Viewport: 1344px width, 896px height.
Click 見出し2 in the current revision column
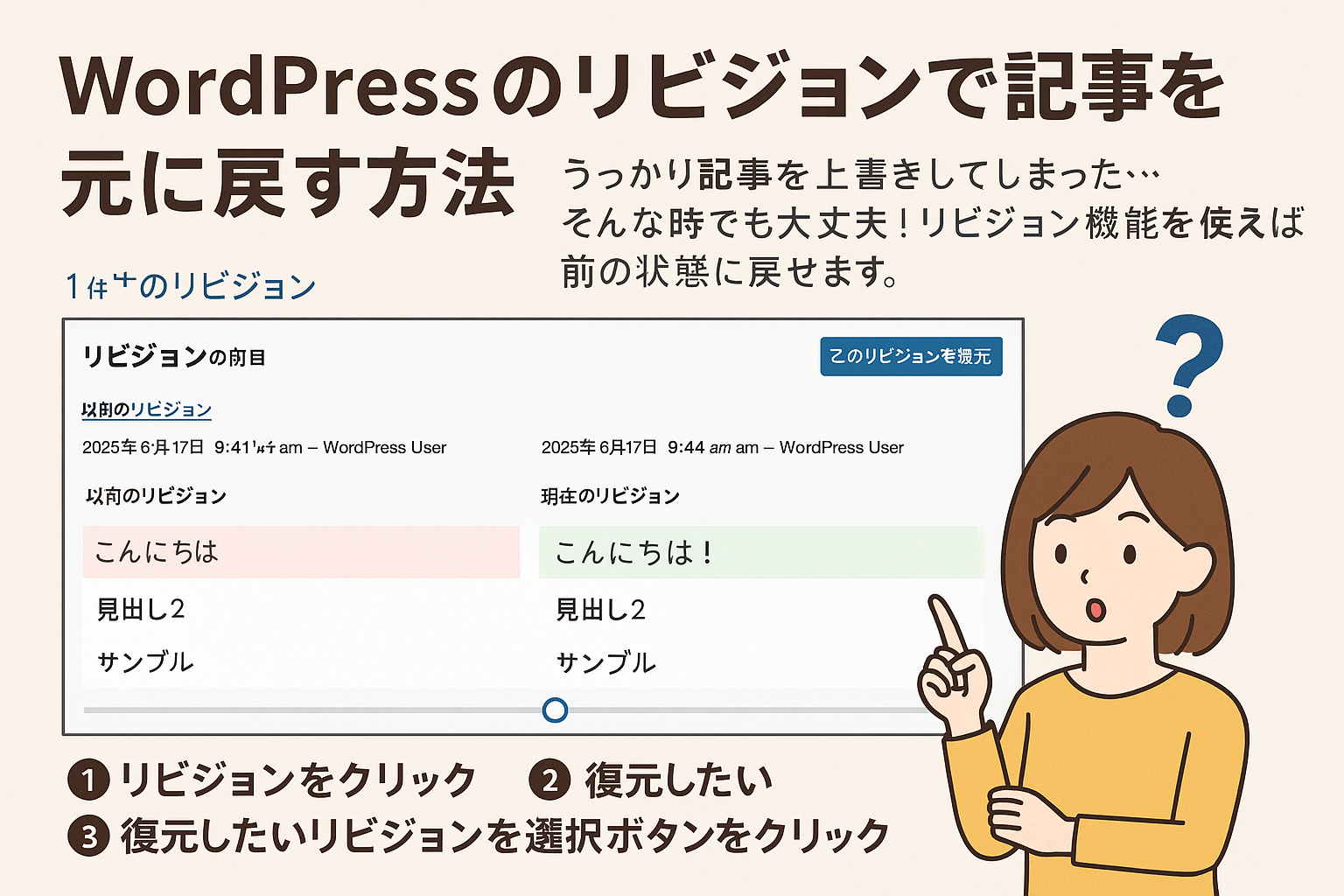(601, 609)
